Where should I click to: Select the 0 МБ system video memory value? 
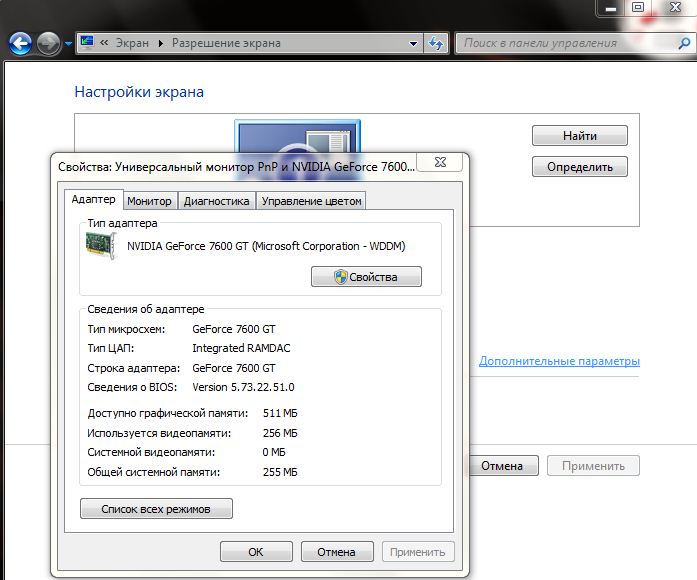coord(274,452)
